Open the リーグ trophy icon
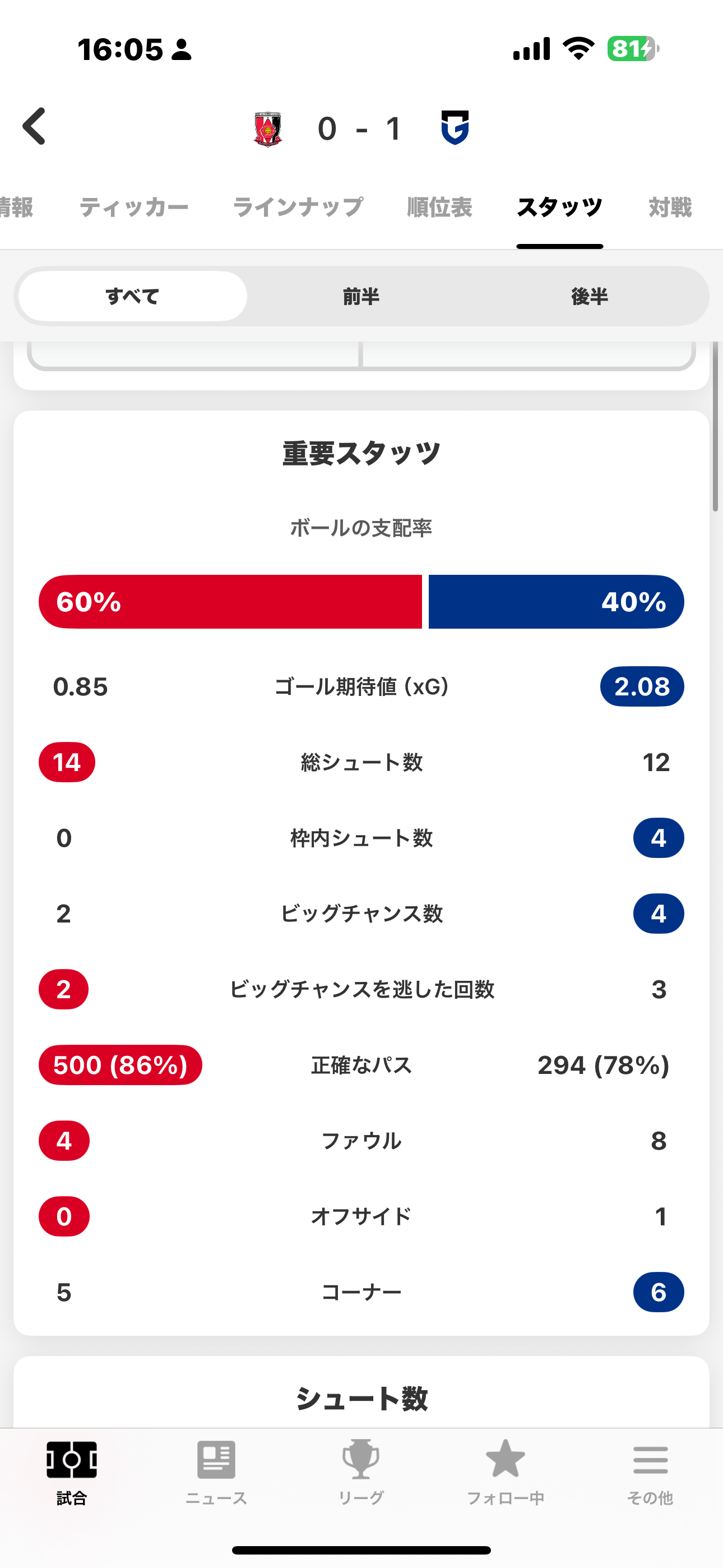The image size is (723, 1568). [361, 1459]
